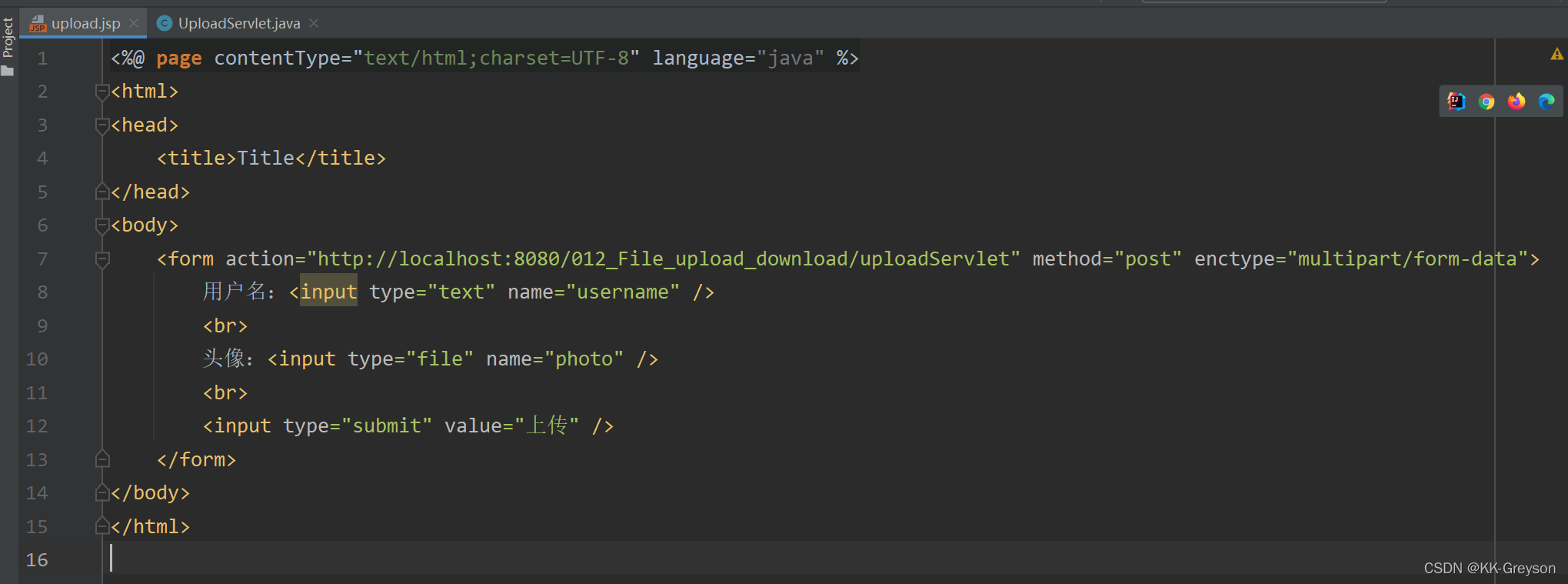1568x584 pixels.
Task: Click the method="post" attribute
Action: (x=1107, y=259)
